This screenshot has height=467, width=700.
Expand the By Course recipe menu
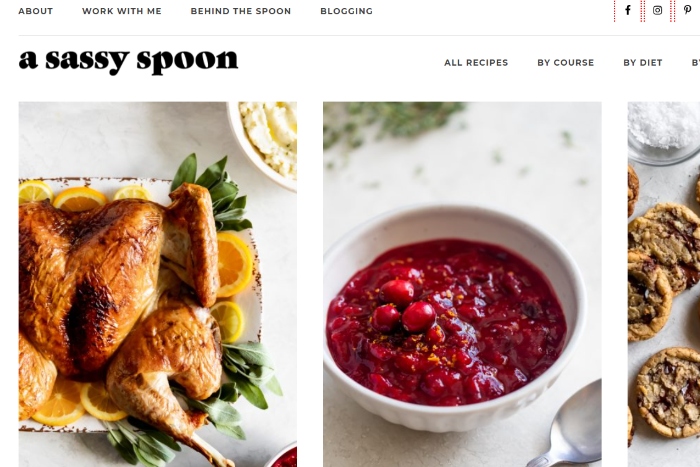pos(566,63)
